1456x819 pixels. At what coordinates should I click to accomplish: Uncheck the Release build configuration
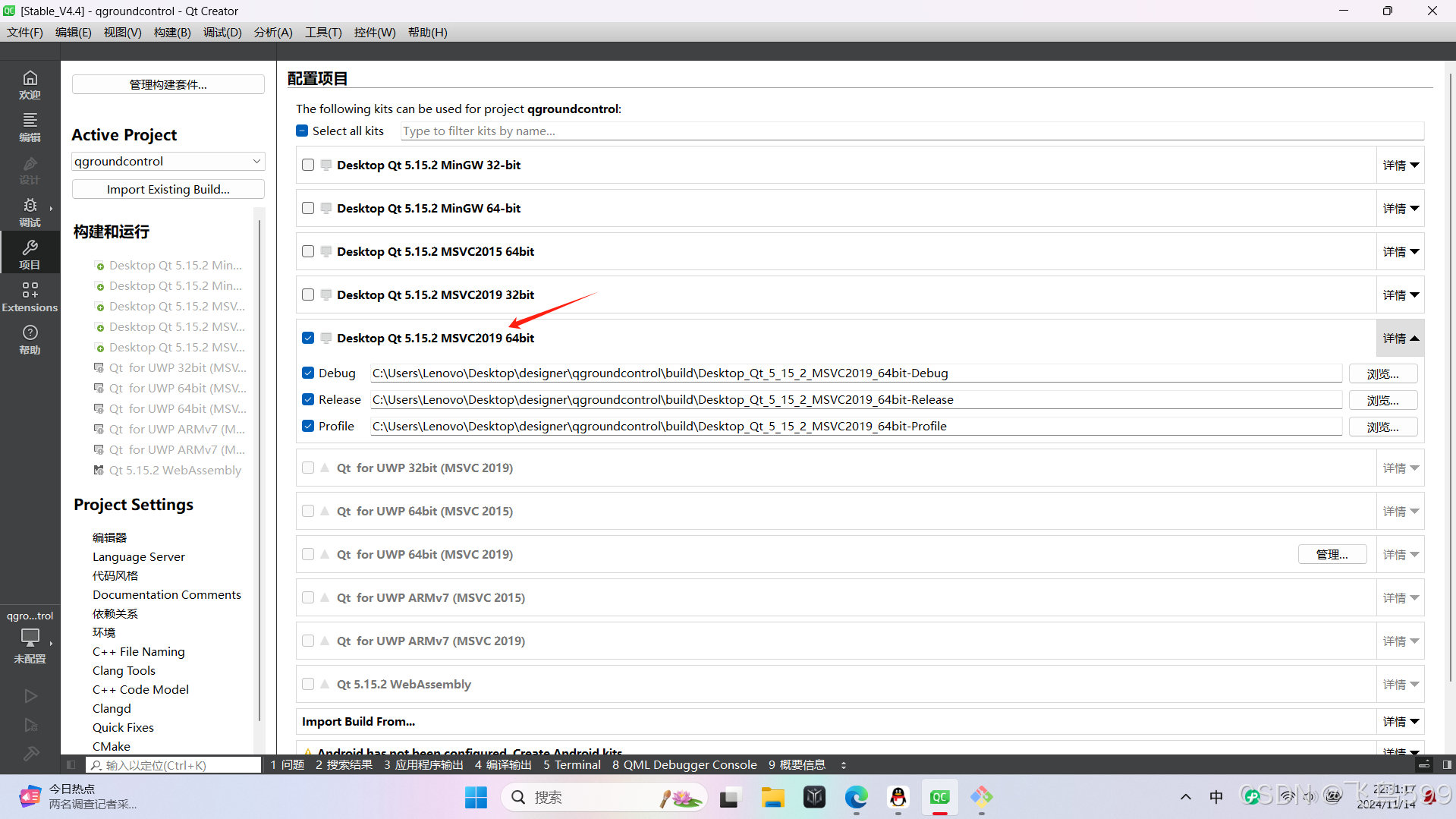coord(308,399)
